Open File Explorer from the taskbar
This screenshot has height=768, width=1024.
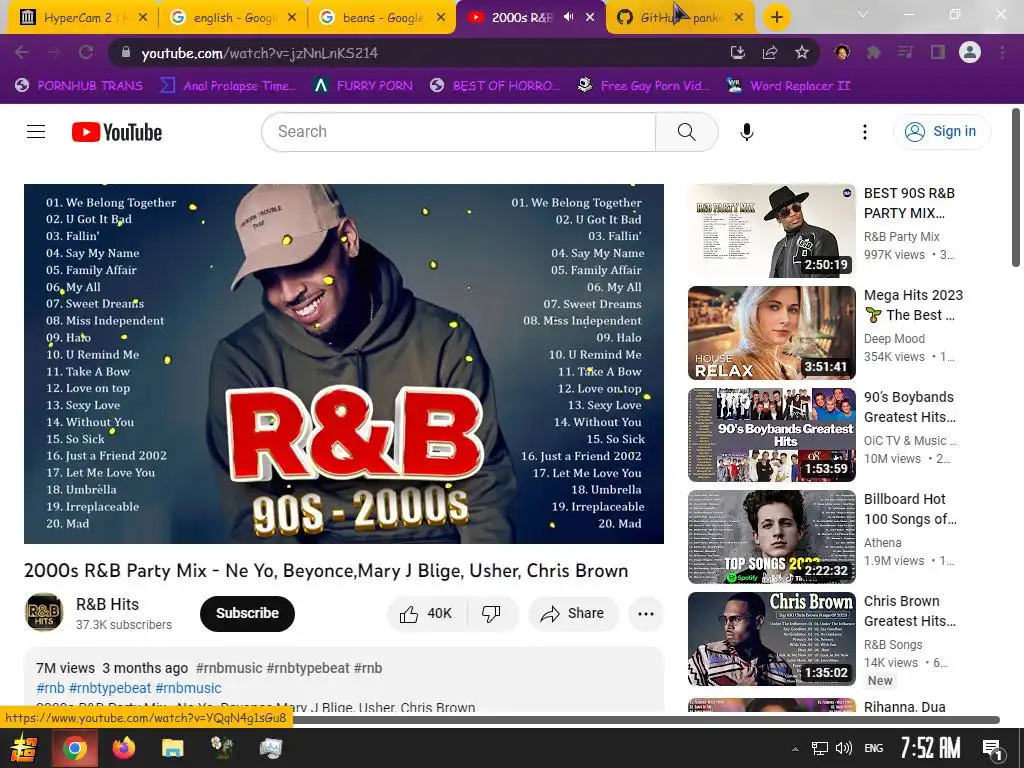click(172, 748)
